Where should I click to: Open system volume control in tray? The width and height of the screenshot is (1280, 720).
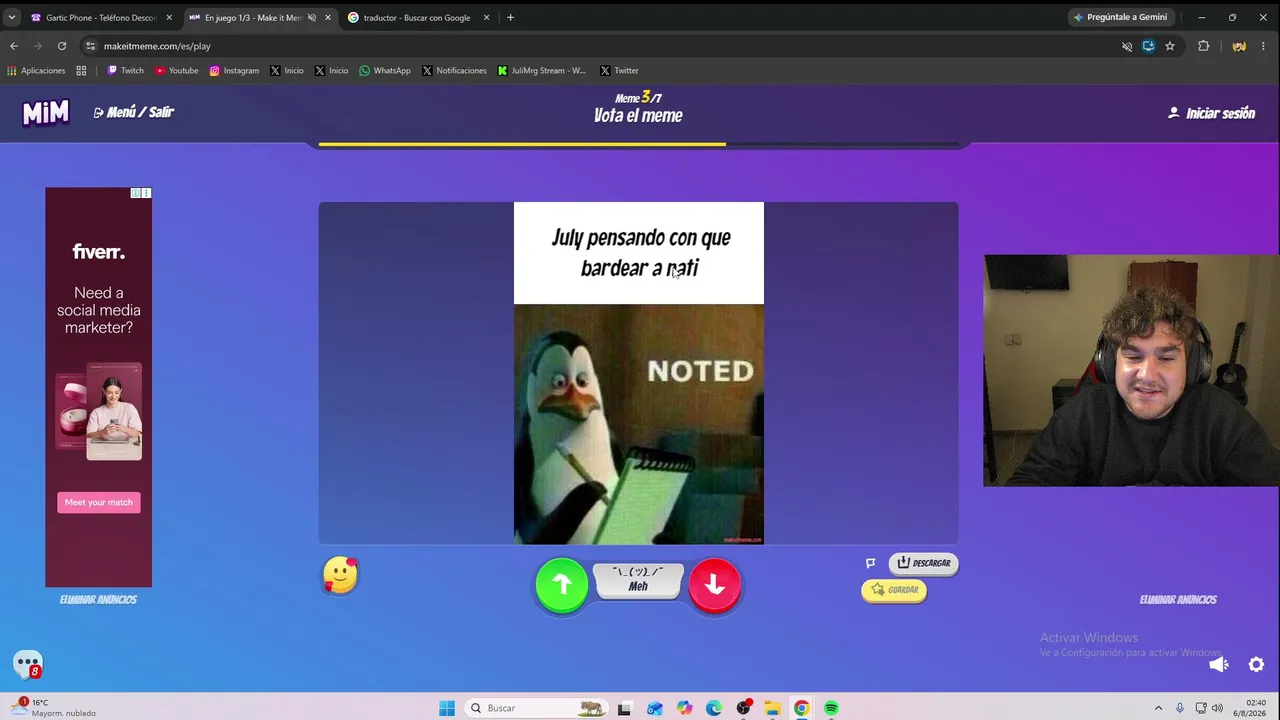click(x=1217, y=708)
